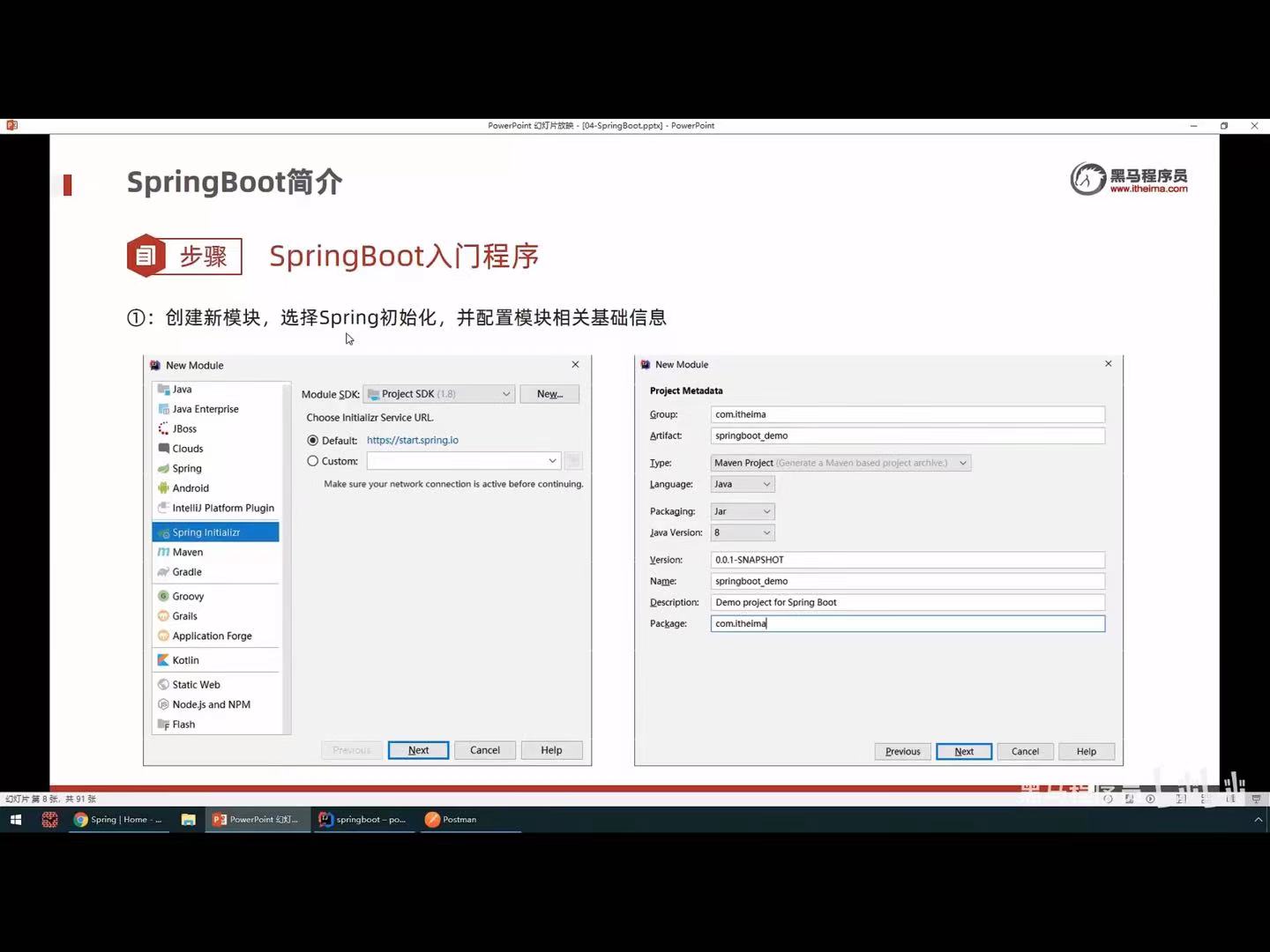Click into the Package field

[908, 623]
